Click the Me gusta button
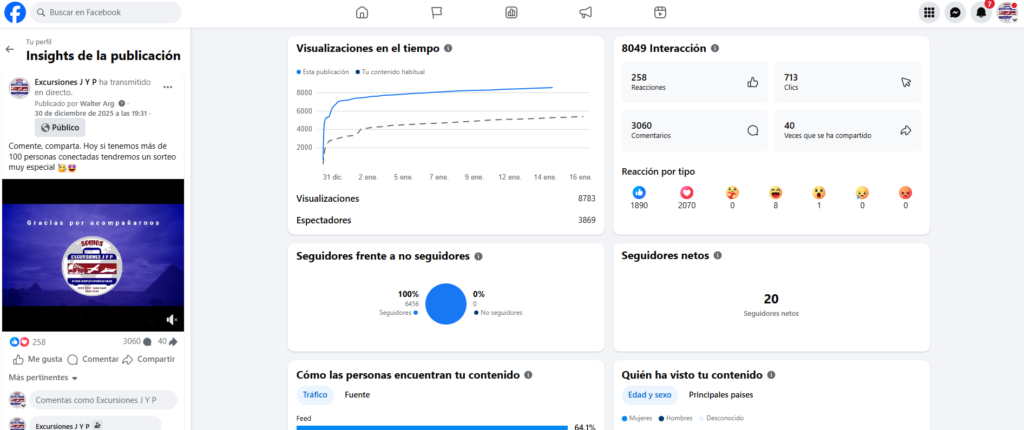This screenshot has height=430, width=1024. 38,359
